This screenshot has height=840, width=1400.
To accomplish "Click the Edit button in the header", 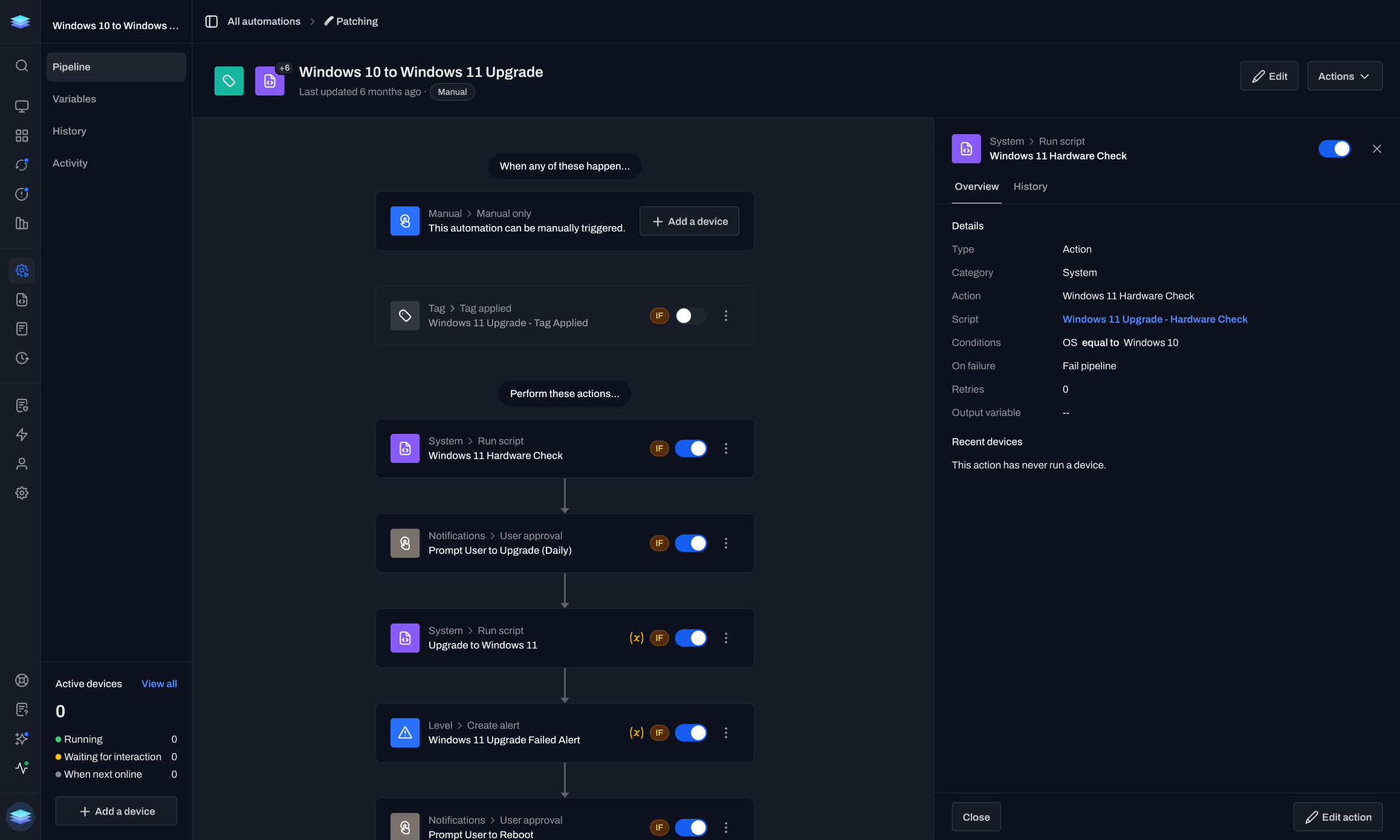I will [x=1269, y=76].
